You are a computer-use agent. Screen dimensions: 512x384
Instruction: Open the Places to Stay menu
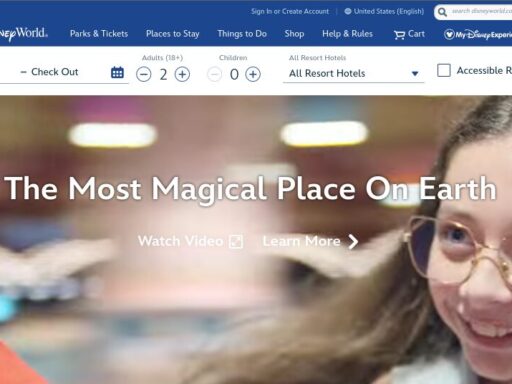173,34
